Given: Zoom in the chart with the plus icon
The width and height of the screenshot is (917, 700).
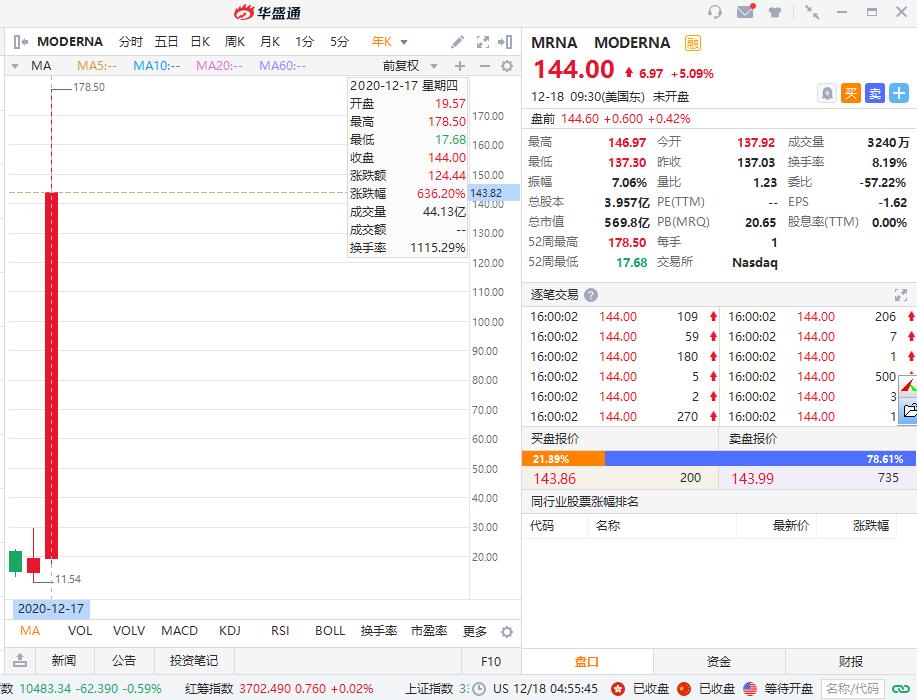Looking at the screenshot, I should click(460, 65).
